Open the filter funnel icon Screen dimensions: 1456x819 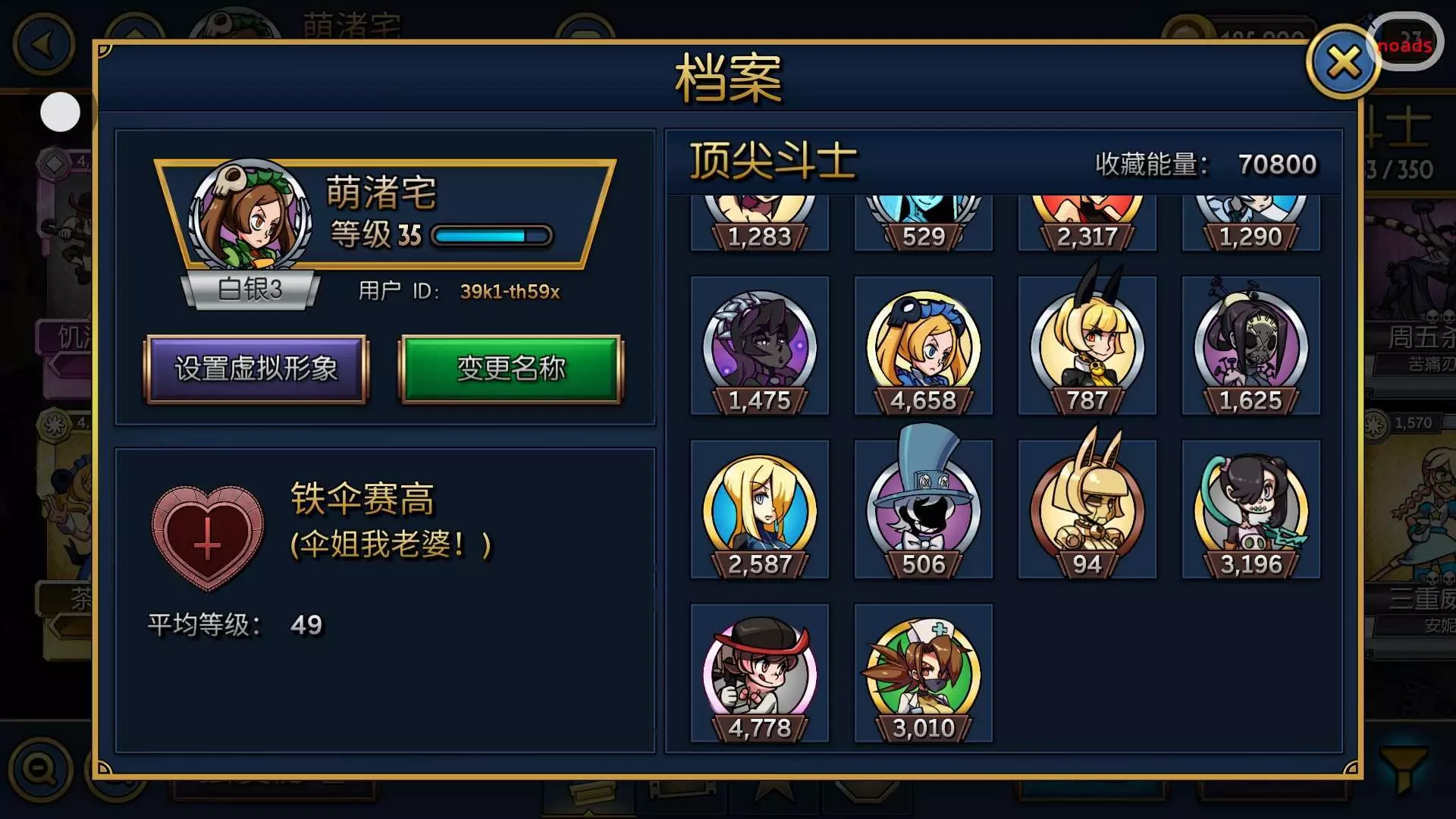coord(1403,769)
